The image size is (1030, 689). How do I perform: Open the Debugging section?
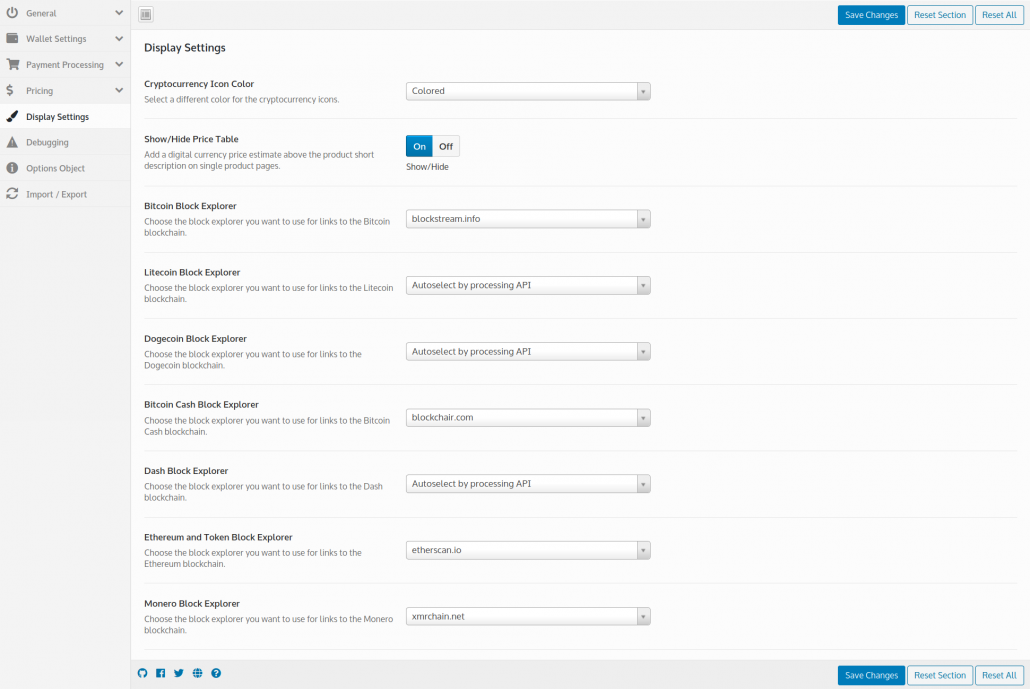(x=65, y=142)
